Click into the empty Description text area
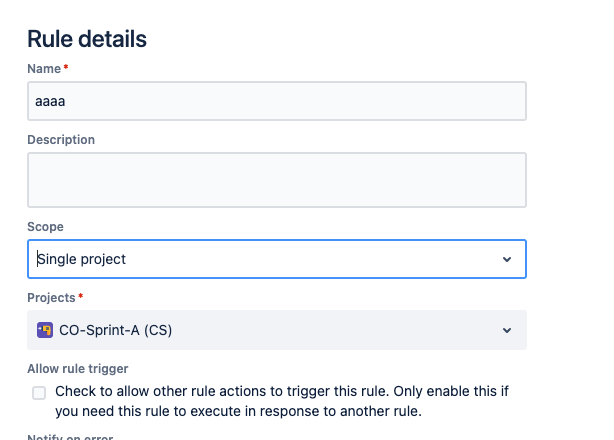This screenshot has width=614, height=440. click(277, 180)
